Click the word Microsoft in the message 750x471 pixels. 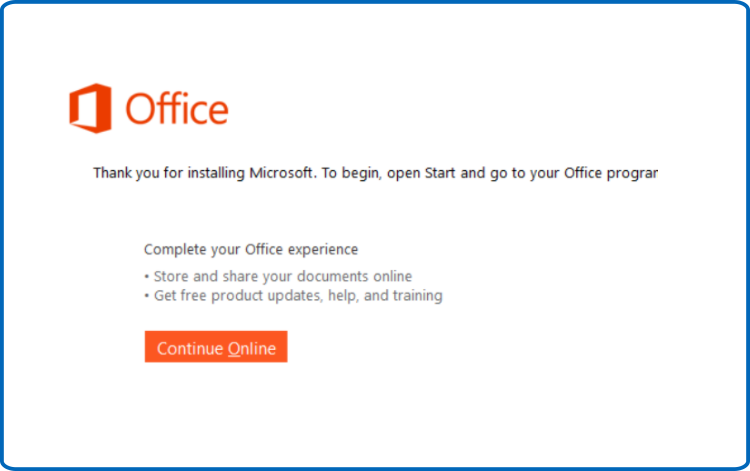pos(283,173)
